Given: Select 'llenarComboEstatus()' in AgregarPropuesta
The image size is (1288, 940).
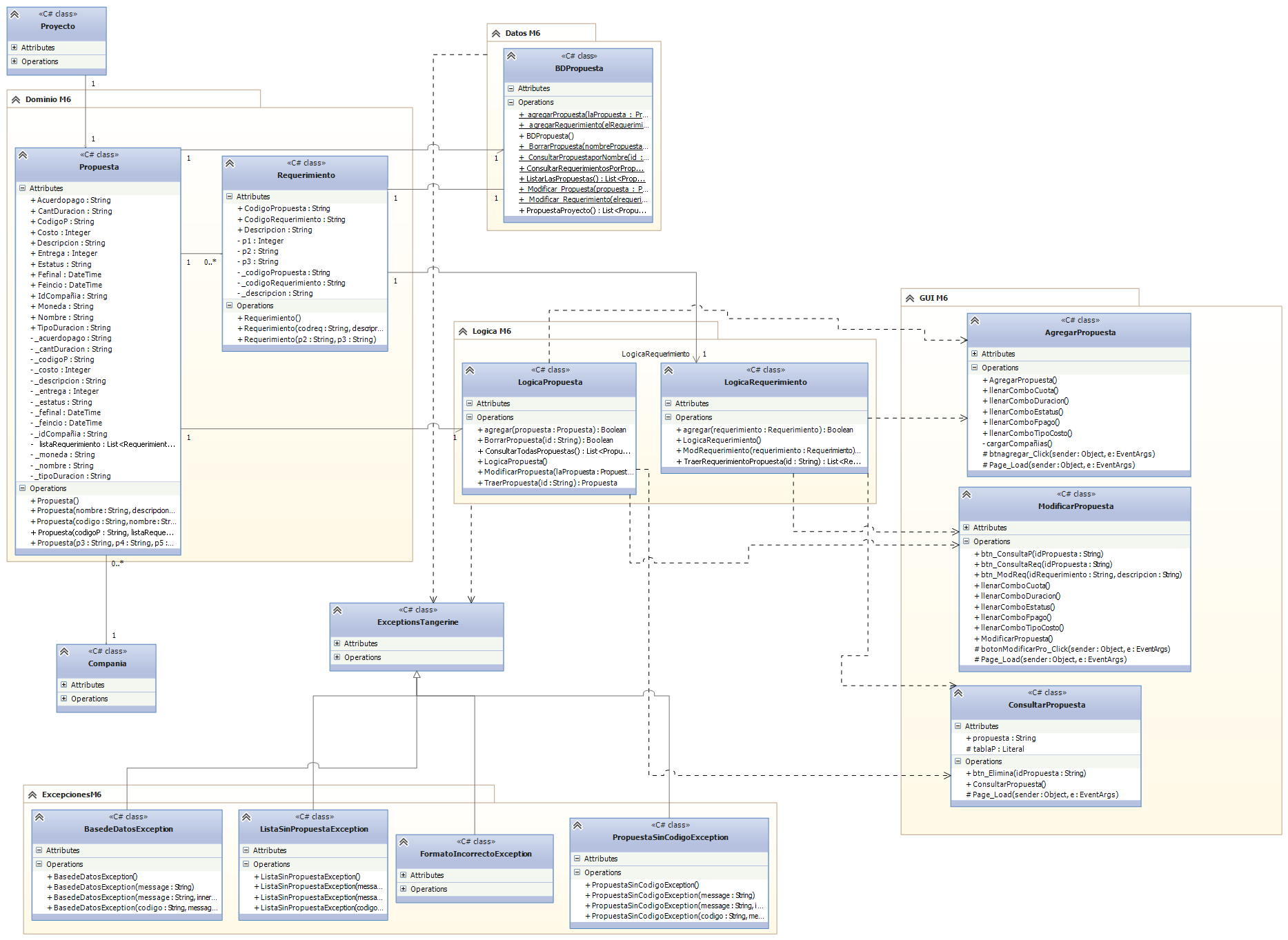Looking at the screenshot, I should pyautogui.click(x=1022, y=412).
